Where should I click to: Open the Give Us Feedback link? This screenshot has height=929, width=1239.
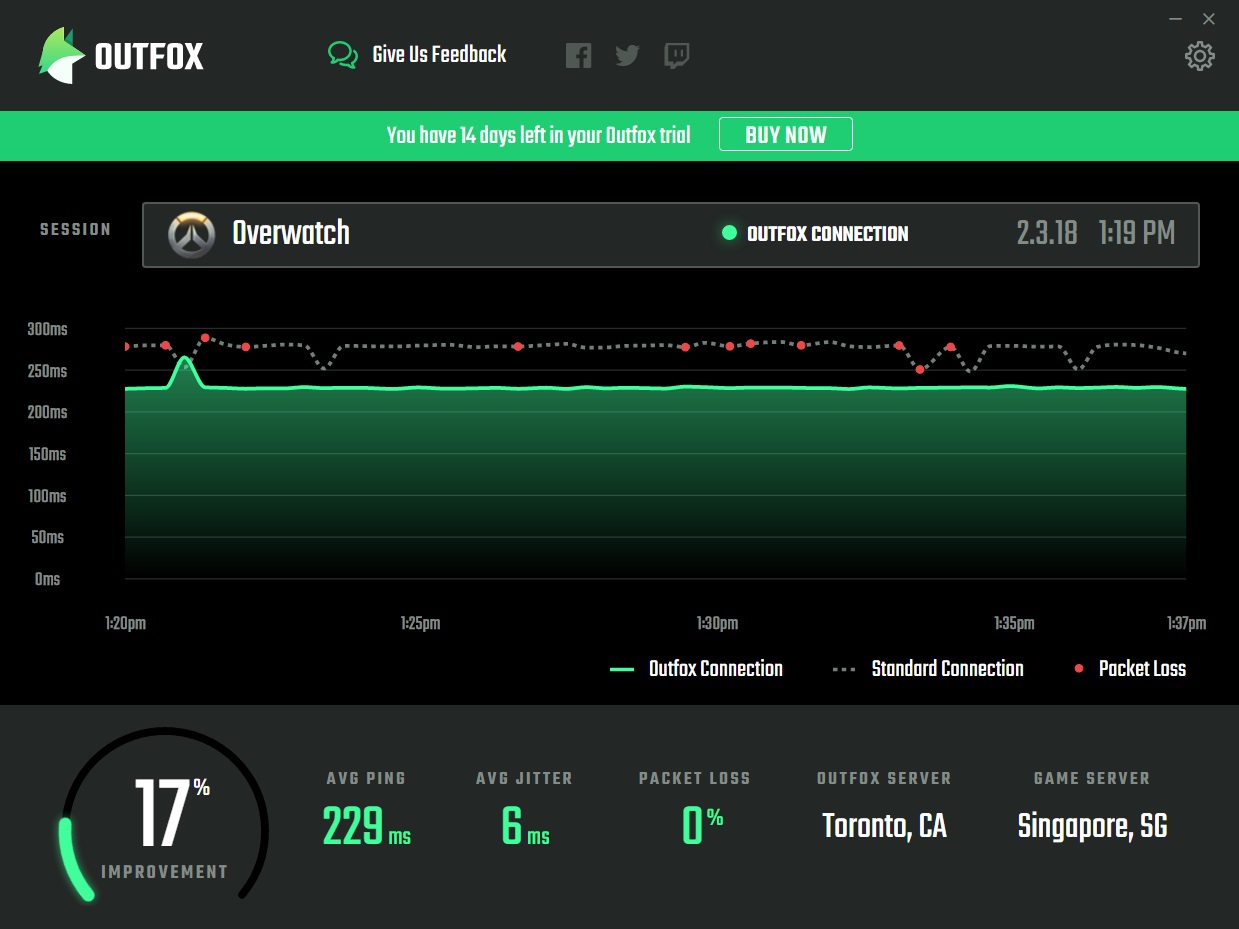[439, 55]
